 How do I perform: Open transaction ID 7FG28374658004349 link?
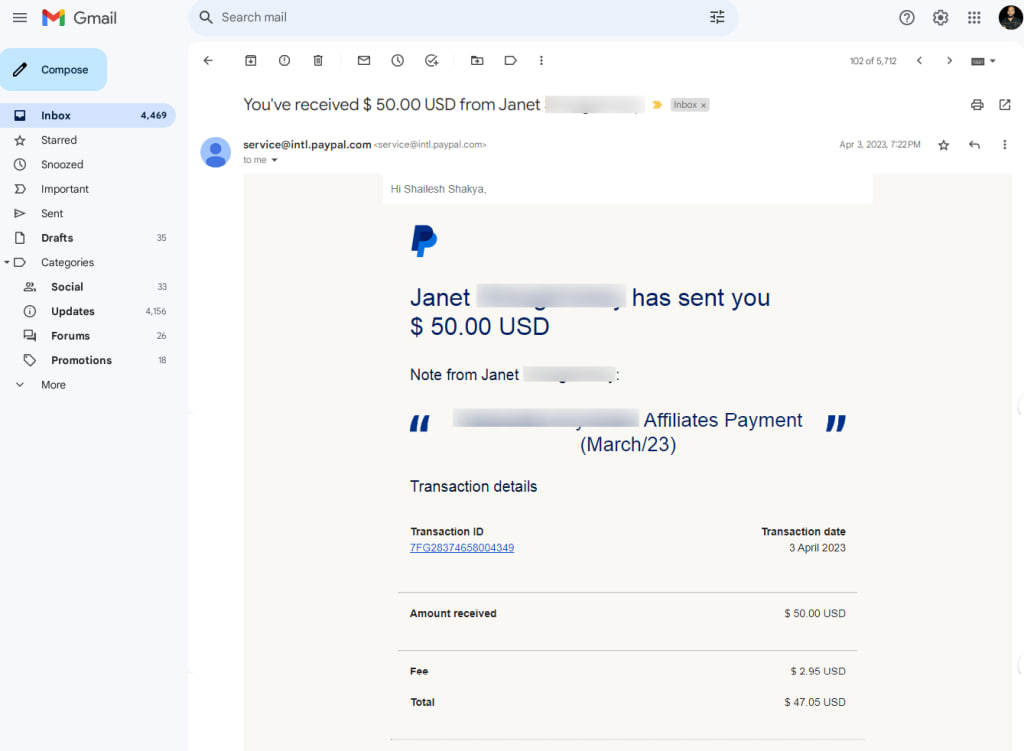(462, 548)
